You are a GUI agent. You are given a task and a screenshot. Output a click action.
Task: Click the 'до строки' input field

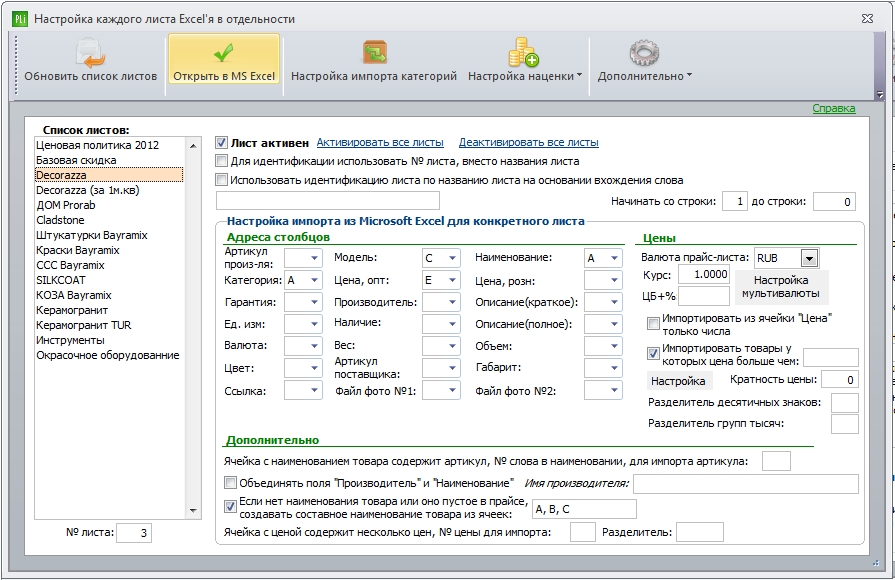click(834, 202)
